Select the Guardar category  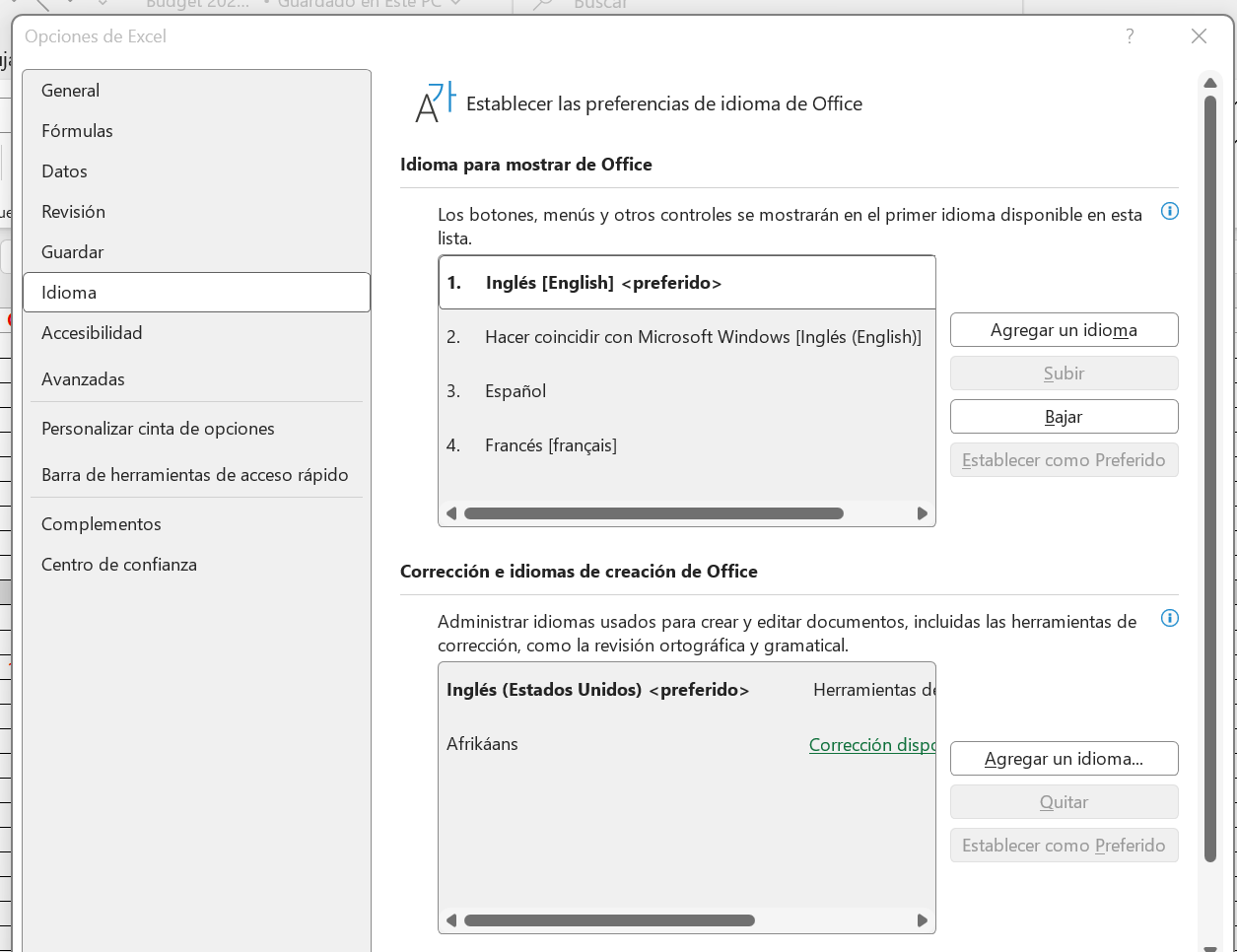196,252
